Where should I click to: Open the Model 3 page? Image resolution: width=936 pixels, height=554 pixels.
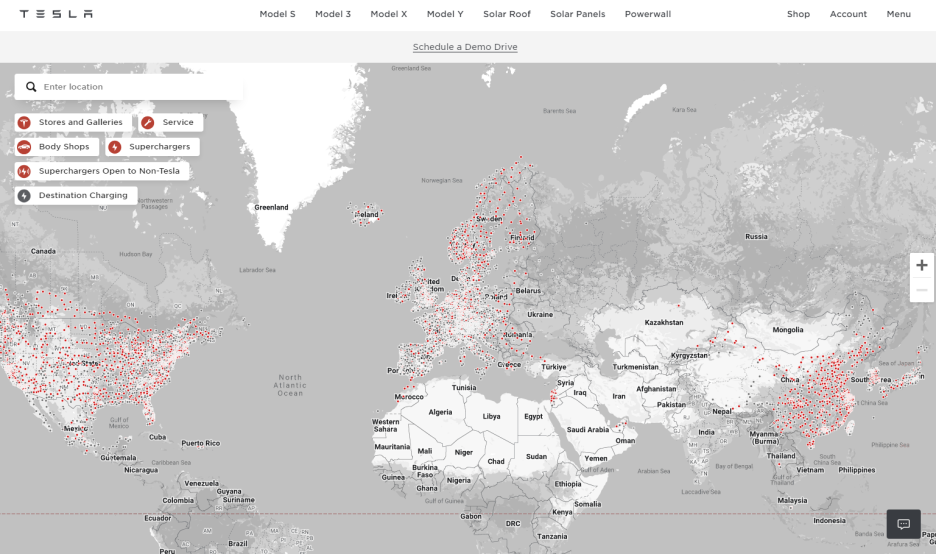click(332, 14)
